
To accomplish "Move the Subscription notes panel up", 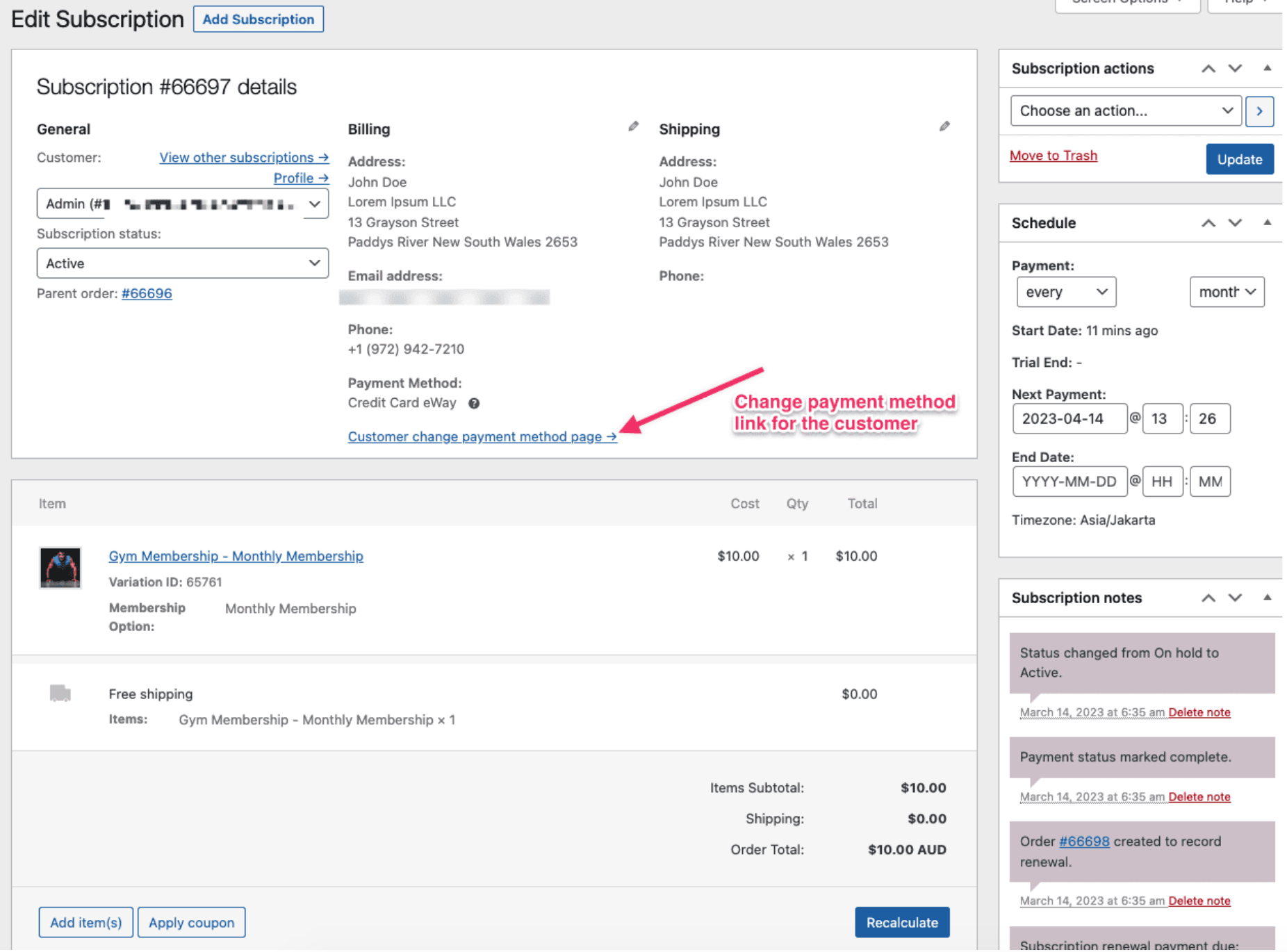I will tap(1208, 598).
